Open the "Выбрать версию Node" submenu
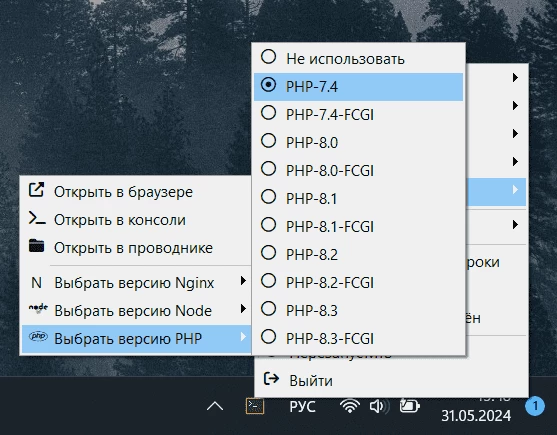This screenshot has height=435, width=557. pos(136,311)
